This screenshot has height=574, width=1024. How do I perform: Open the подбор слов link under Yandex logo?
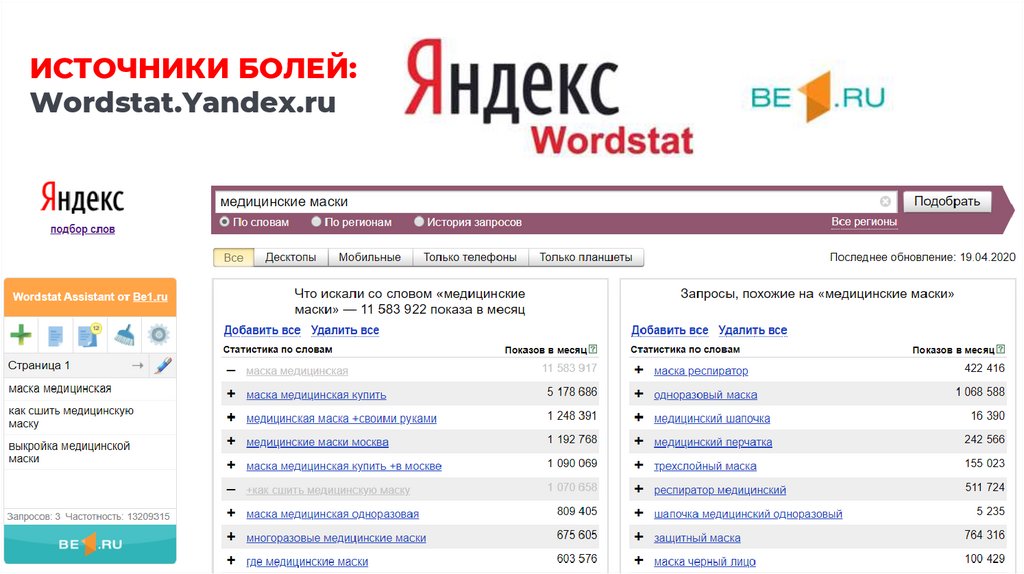pos(82,229)
